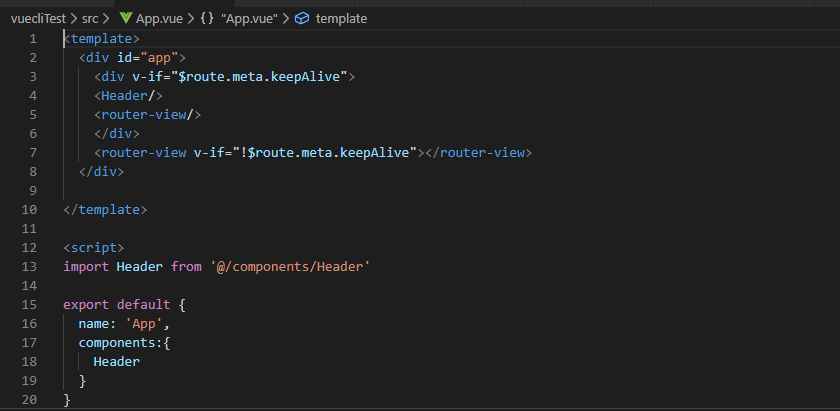Click line number 20 in the gutter
Image resolution: width=840 pixels, height=411 pixels.
(x=29, y=400)
